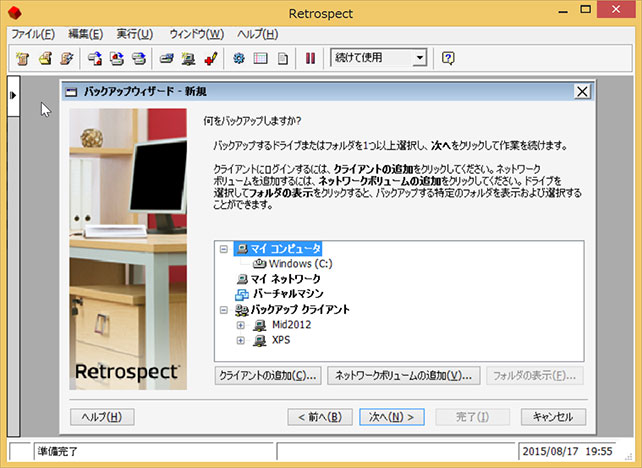Expand the XPS client node

241,341
